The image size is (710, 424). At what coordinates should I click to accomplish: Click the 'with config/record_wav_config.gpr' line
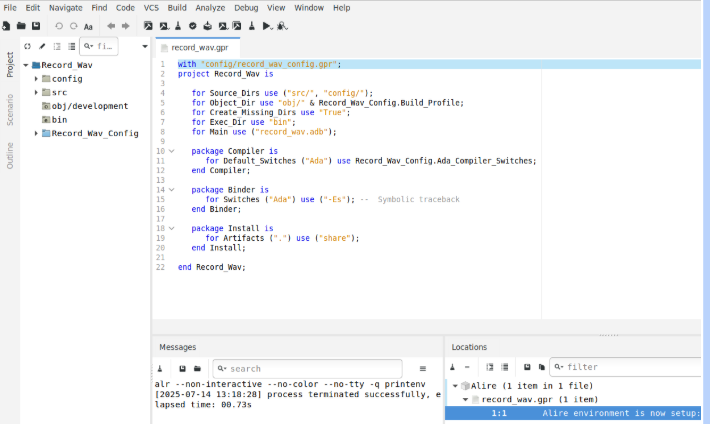[259, 64]
